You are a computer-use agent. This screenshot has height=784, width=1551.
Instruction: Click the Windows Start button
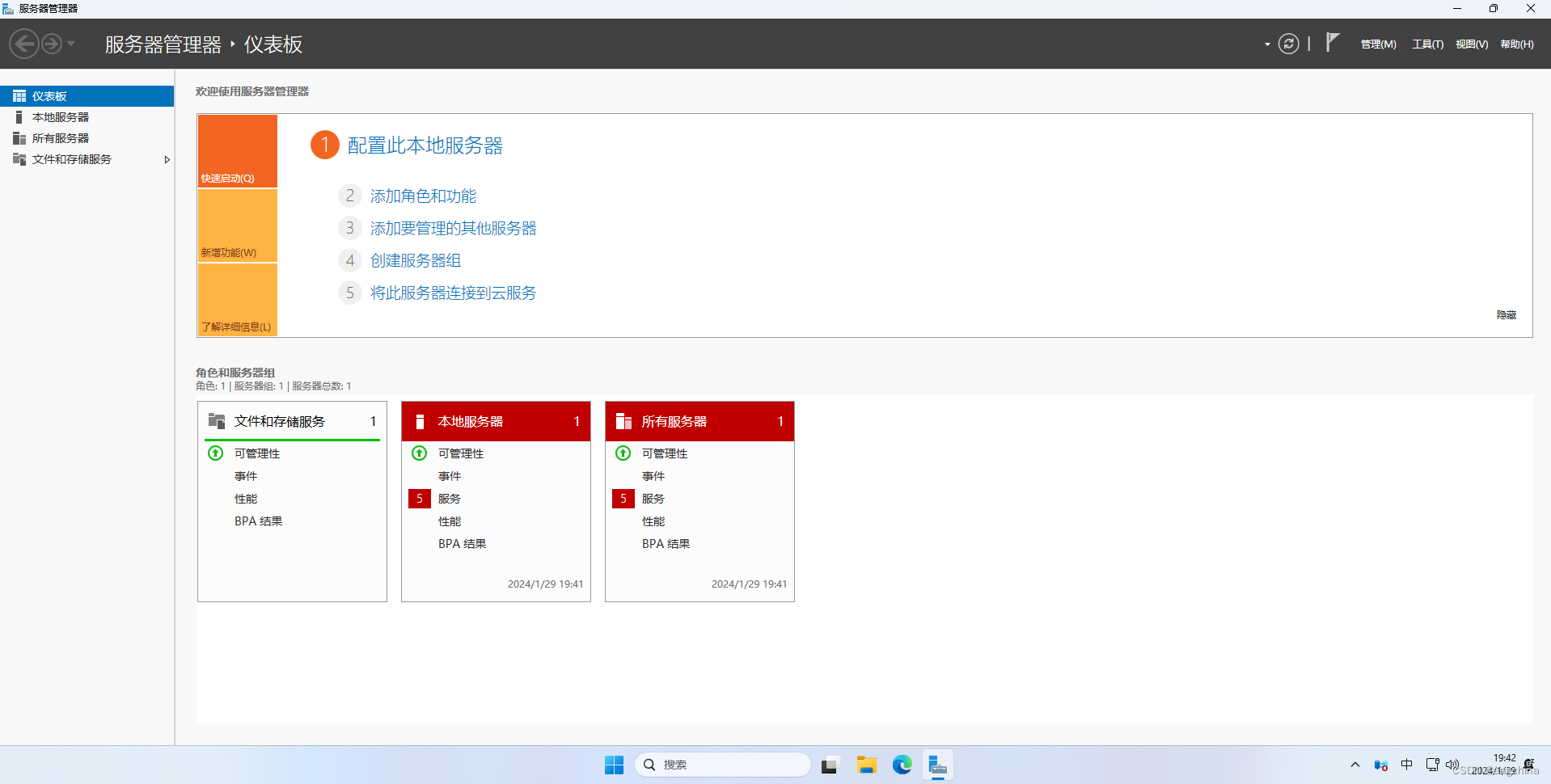[x=614, y=765]
